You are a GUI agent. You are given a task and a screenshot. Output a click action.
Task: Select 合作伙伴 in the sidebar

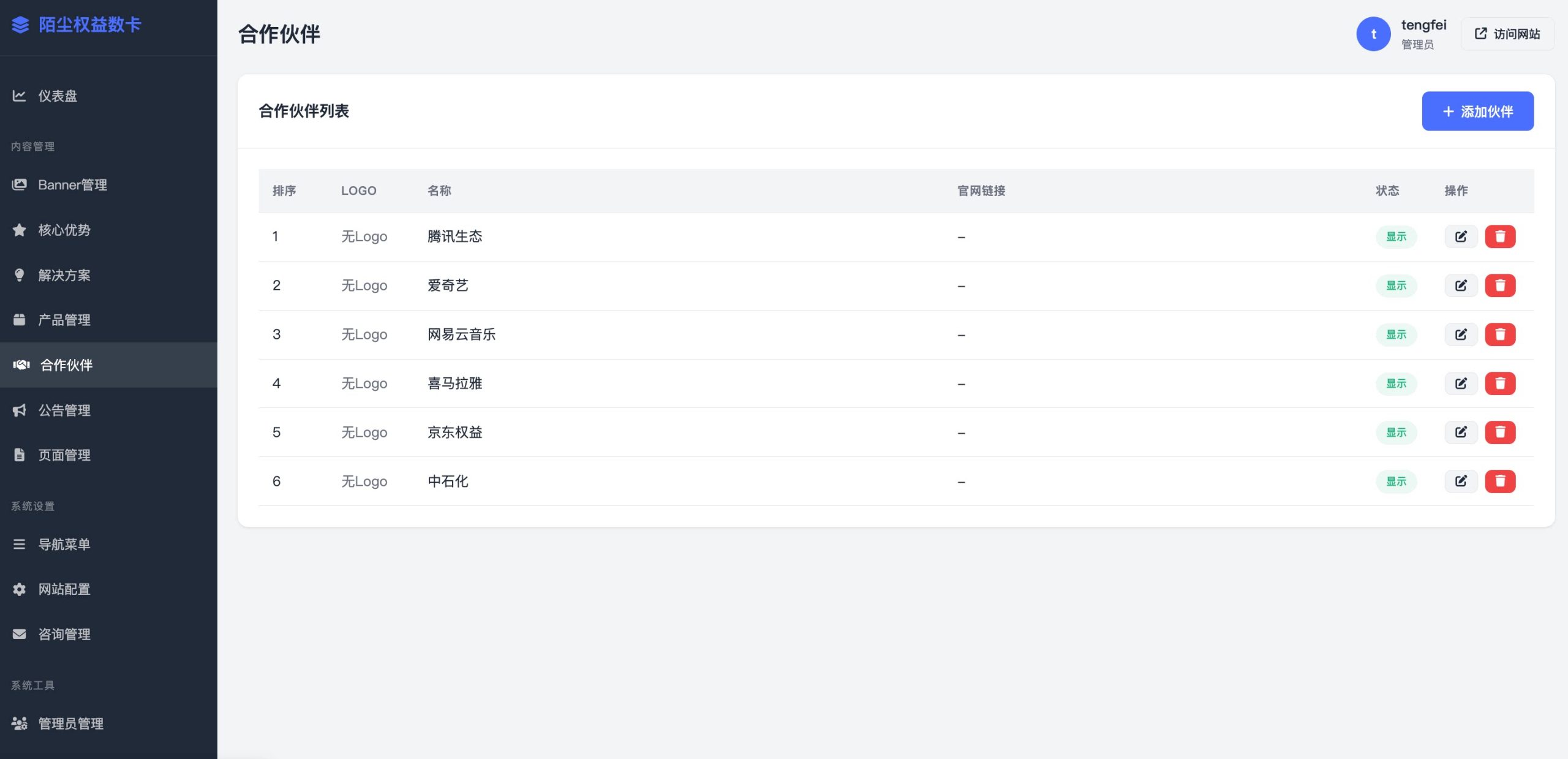pos(108,365)
